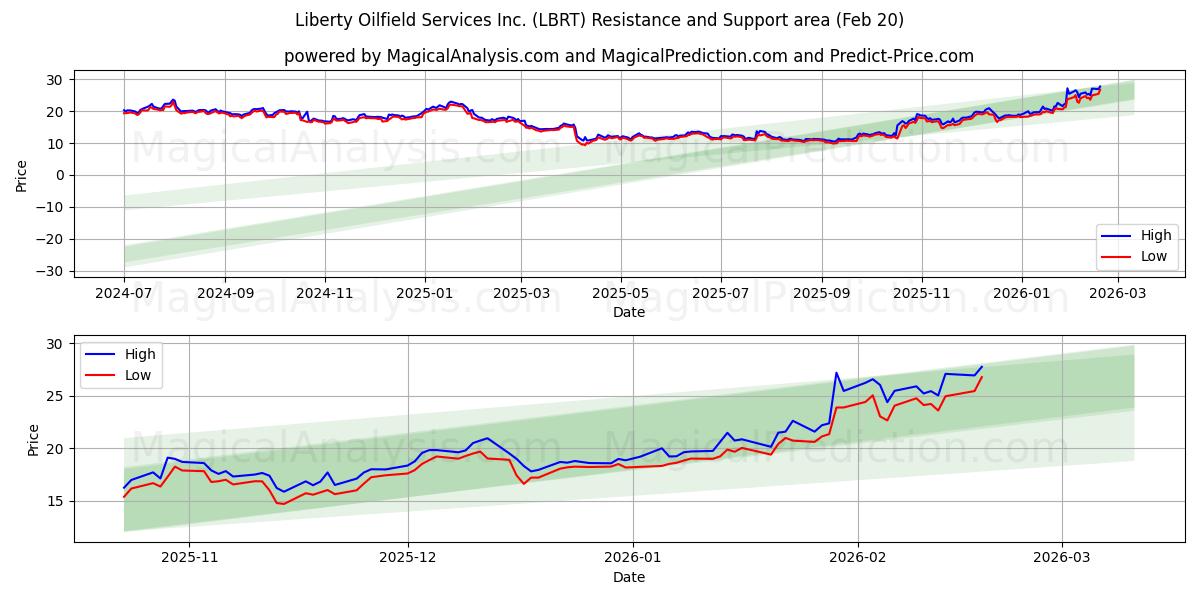Screen dimensions: 1200x600
Task: Click the -10 price tick on top chart
Action: coord(51,207)
